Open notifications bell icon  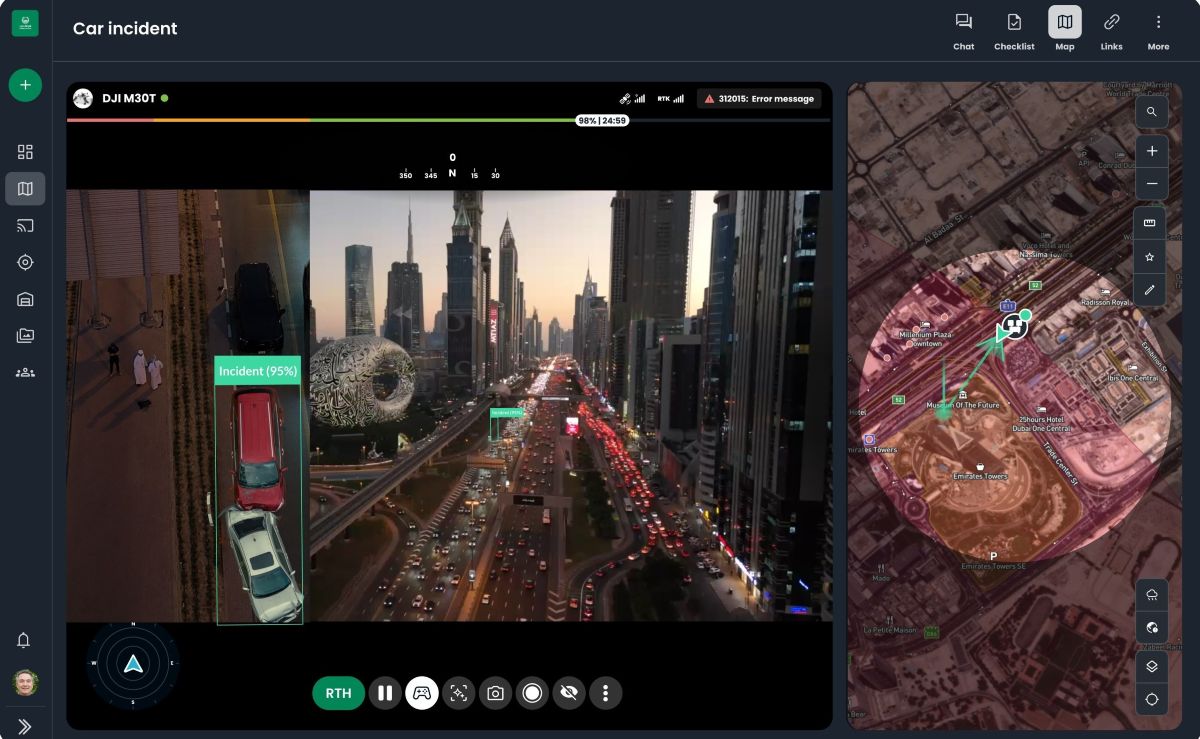coord(24,640)
